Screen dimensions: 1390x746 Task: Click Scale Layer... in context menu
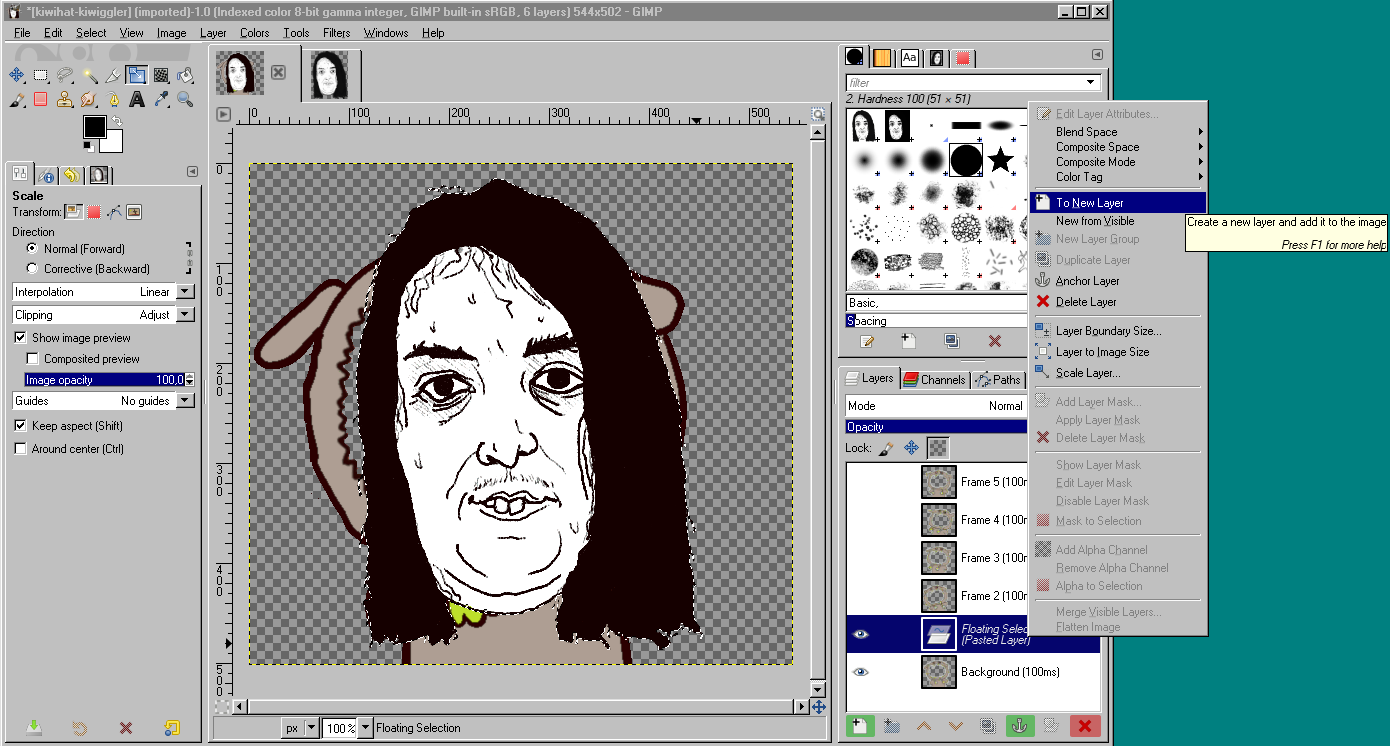[x=1118, y=373]
